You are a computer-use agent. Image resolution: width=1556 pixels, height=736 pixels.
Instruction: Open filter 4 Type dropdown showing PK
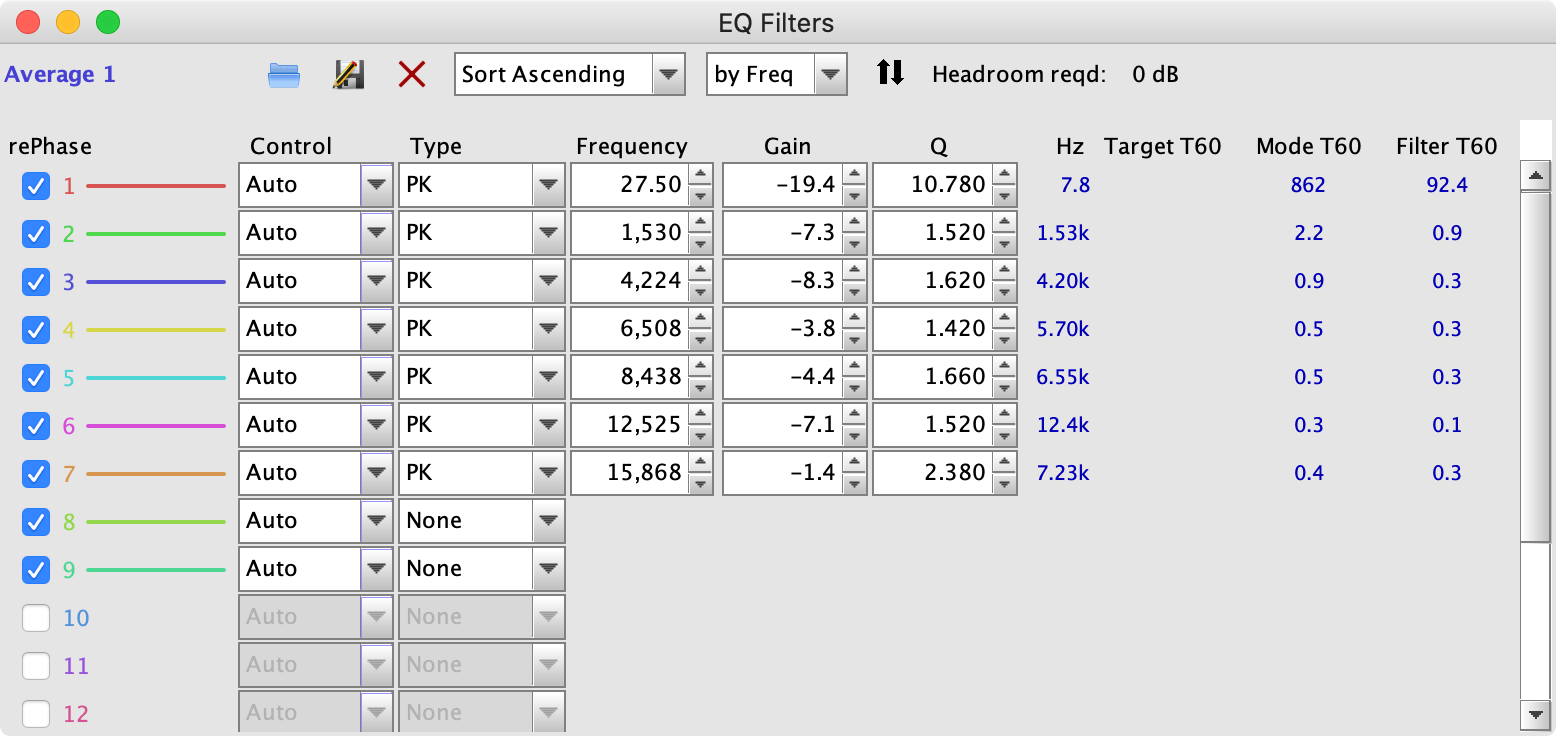548,329
